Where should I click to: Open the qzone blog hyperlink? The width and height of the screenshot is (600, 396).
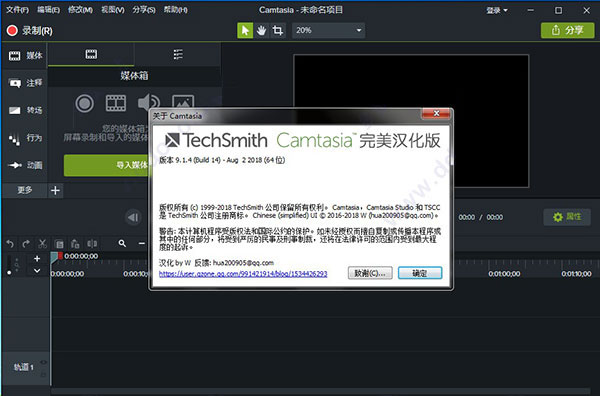click(x=243, y=274)
